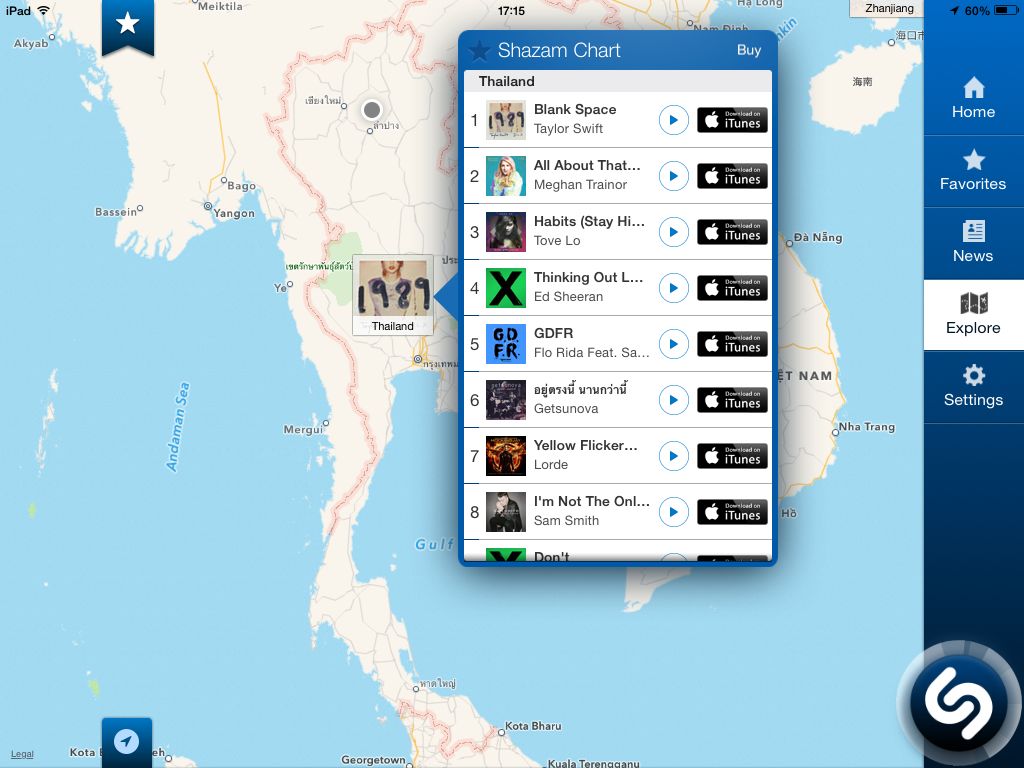Open Meghan Trainor album art thumbnail
This screenshot has height=768, width=1024.
coord(506,176)
